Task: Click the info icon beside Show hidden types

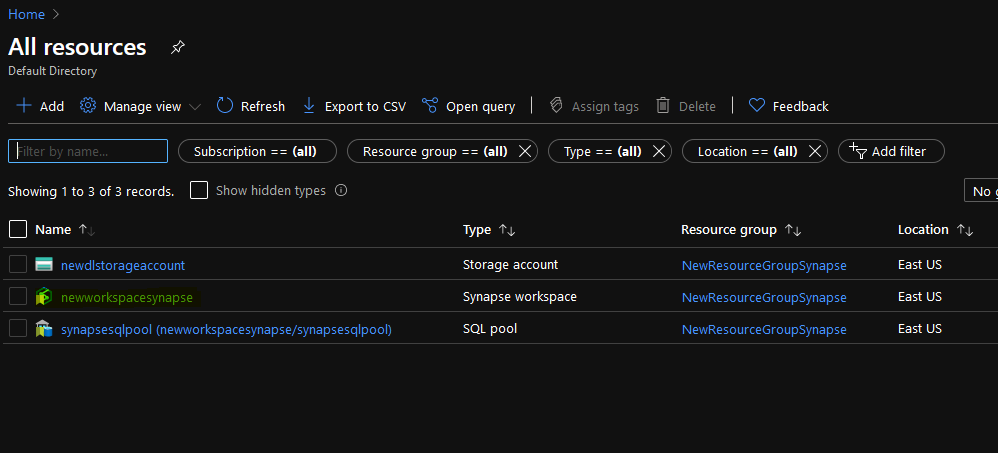Action: pyautogui.click(x=341, y=190)
